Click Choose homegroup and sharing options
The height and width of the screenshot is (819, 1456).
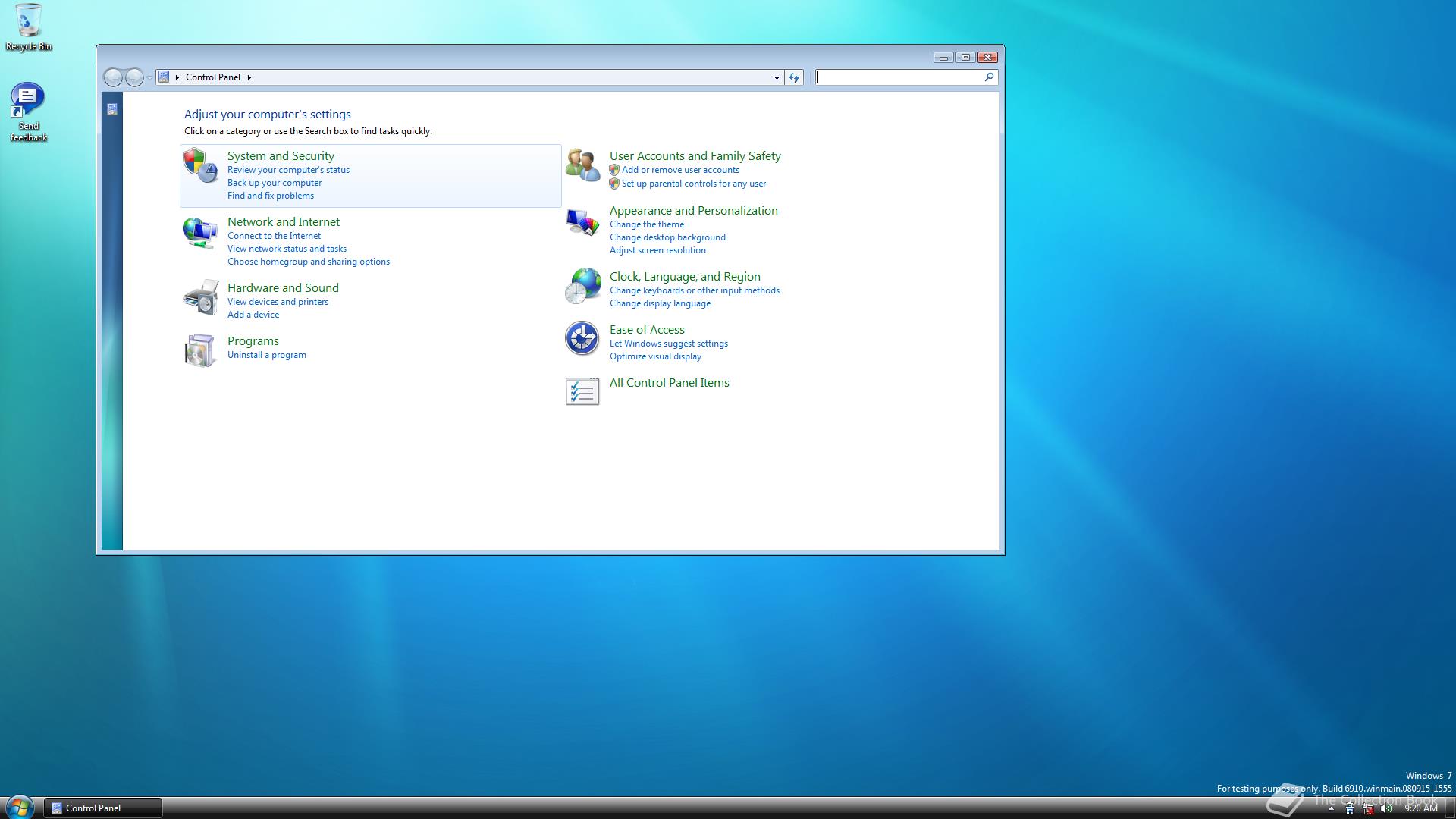pyautogui.click(x=309, y=262)
